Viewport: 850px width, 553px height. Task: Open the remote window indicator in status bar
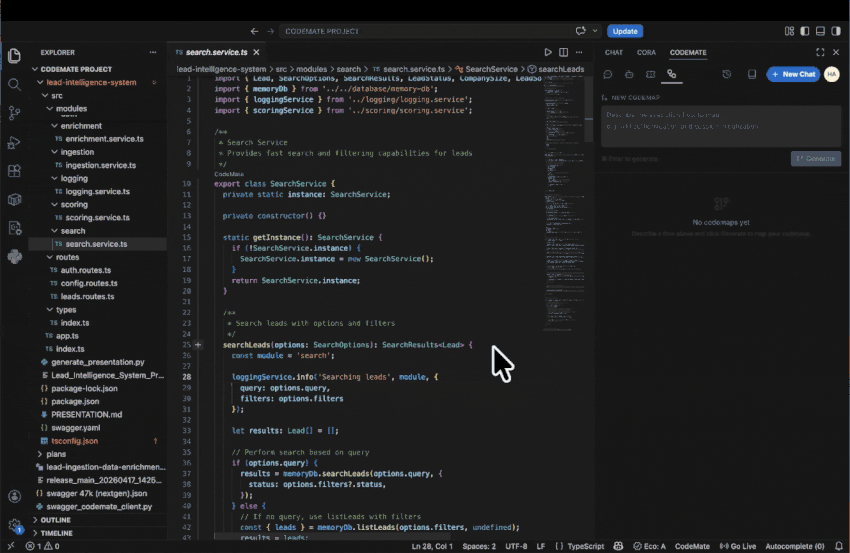click(11, 546)
